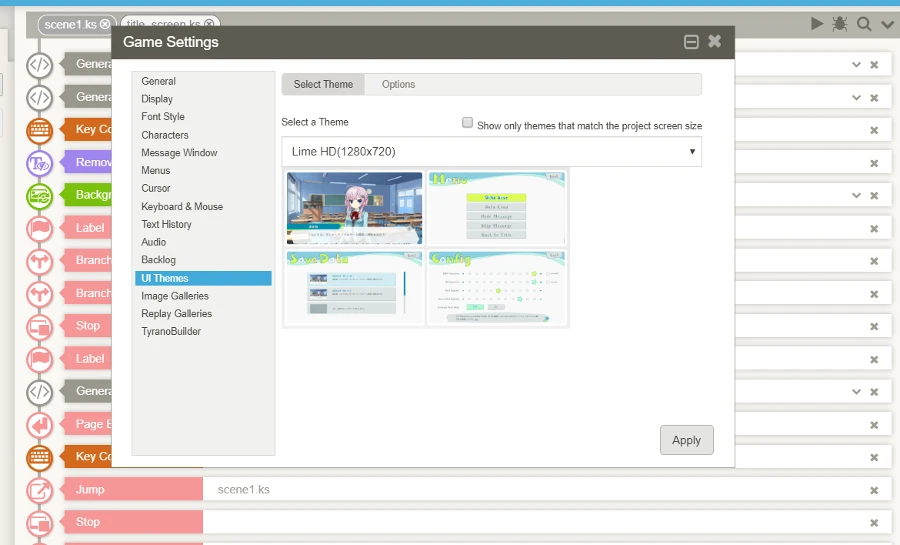Expand the top toolbar chevron menu
Image resolution: width=900 pixels, height=545 pixels.
[x=887, y=24]
